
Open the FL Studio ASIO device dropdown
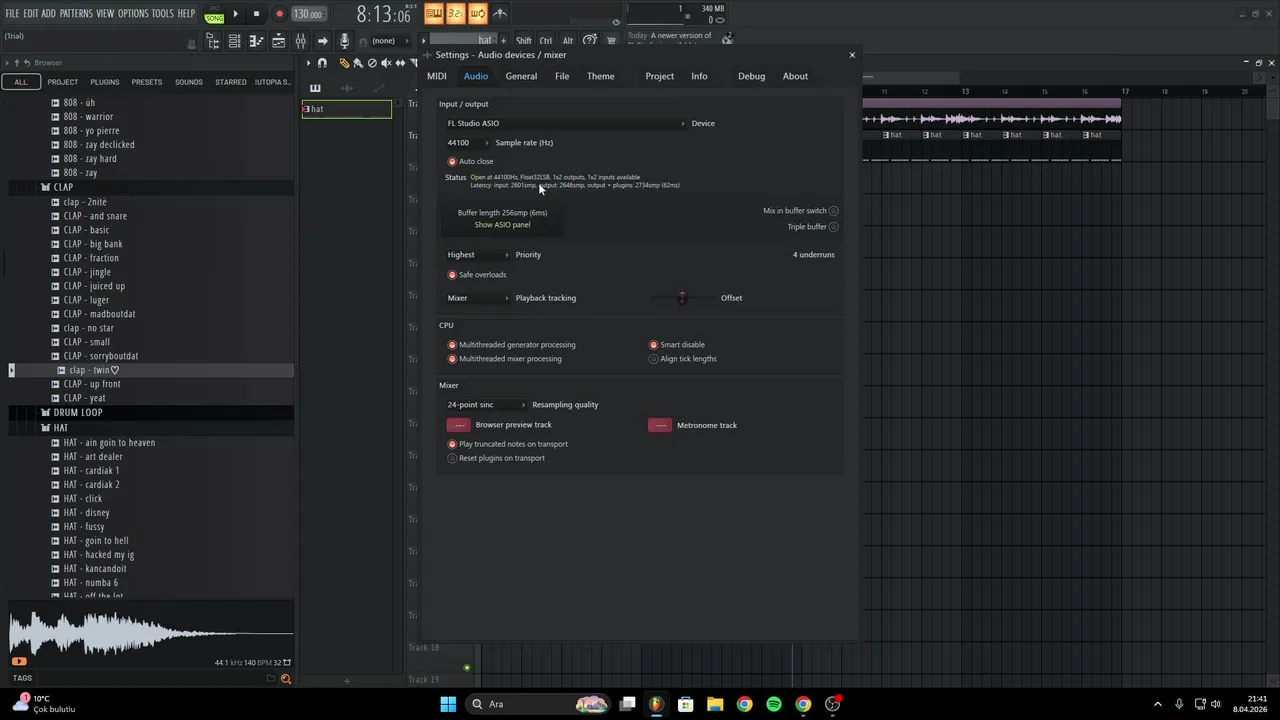[x=566, y=123]
